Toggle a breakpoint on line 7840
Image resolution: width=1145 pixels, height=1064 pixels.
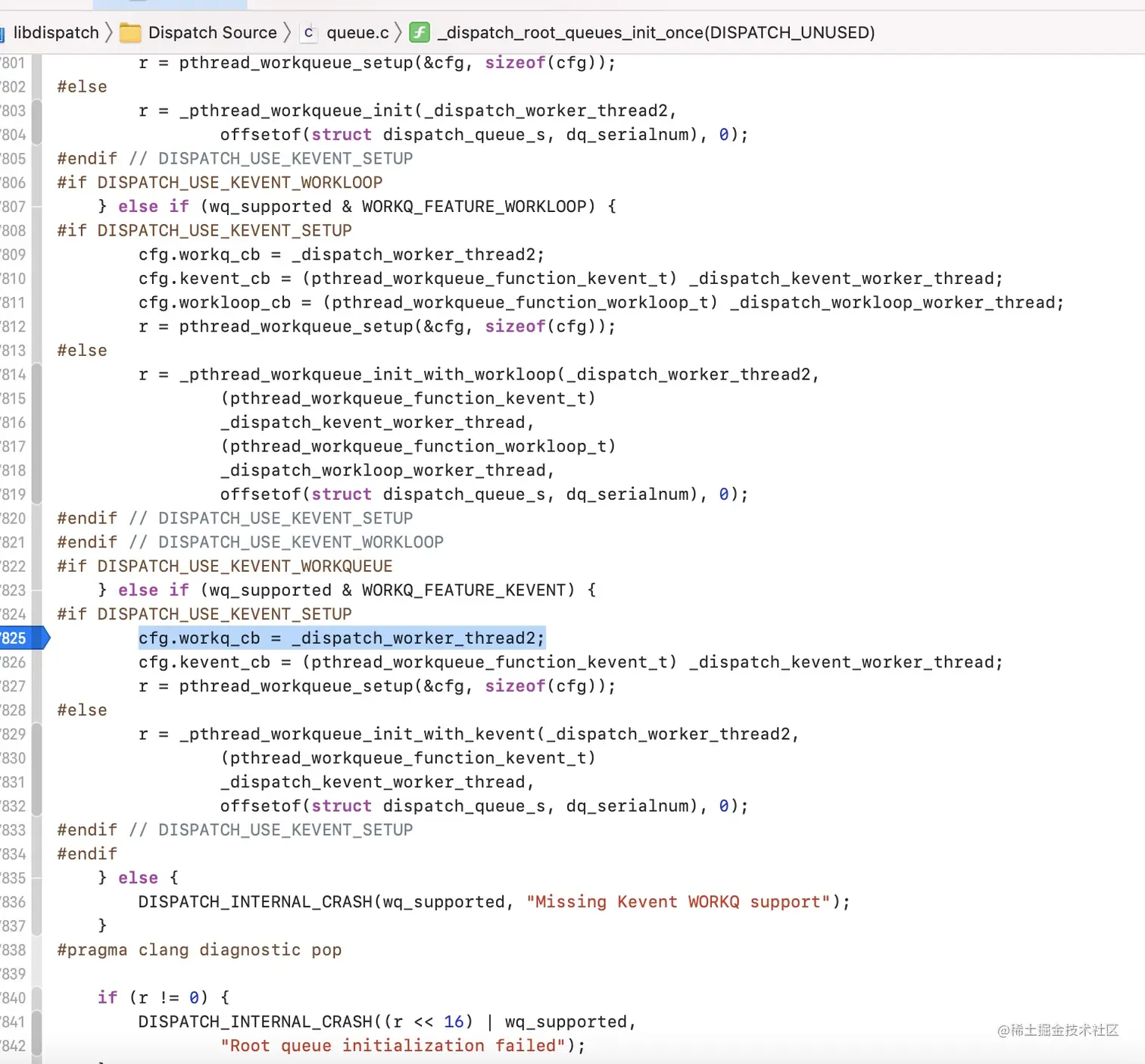[x=15, y=997]
